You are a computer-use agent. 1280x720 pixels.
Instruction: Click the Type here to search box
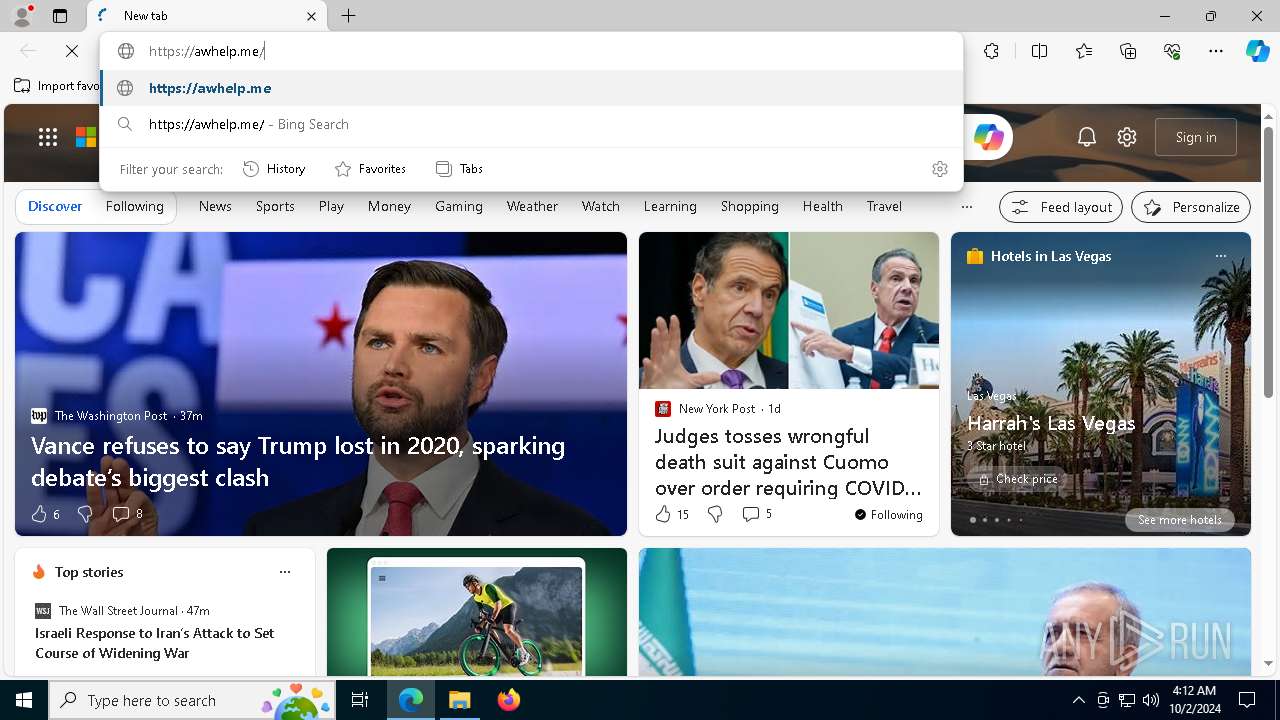tap(193, 700)
